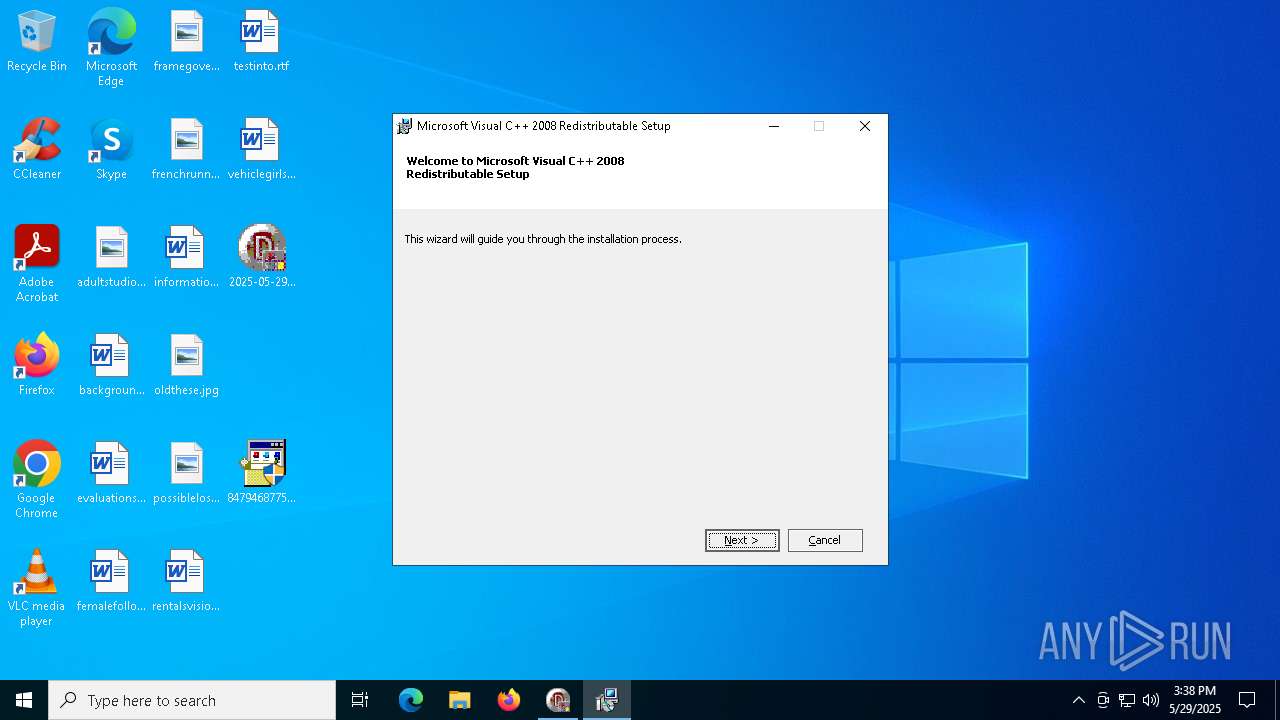Screen dimensions: 1280x720
Task: Select vehiclegirls... Word document icon
Action: pyautogui.click(x=261, y=150)
